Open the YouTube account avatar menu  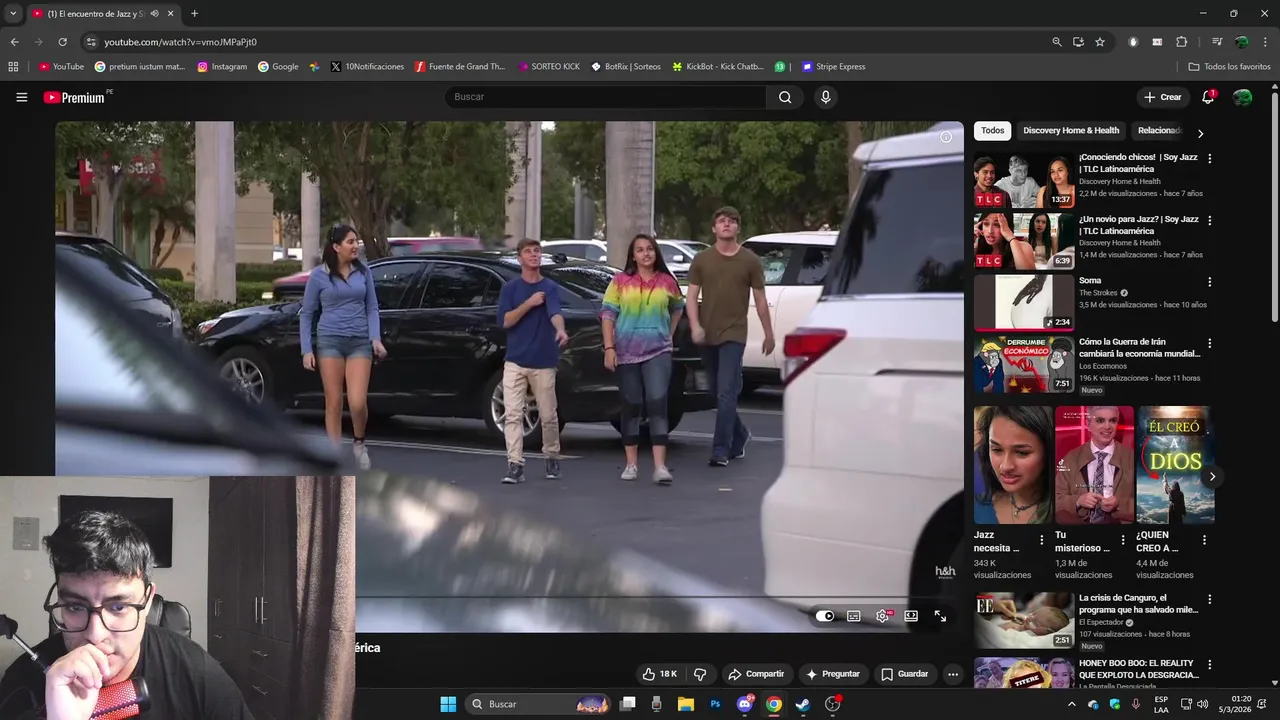(1242, 97)
